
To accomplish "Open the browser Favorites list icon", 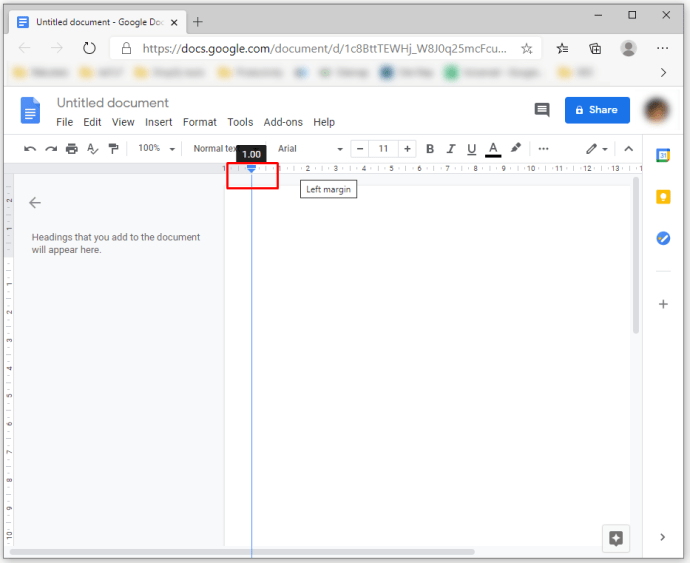I will pyautogui.click(x=562, y=48).
